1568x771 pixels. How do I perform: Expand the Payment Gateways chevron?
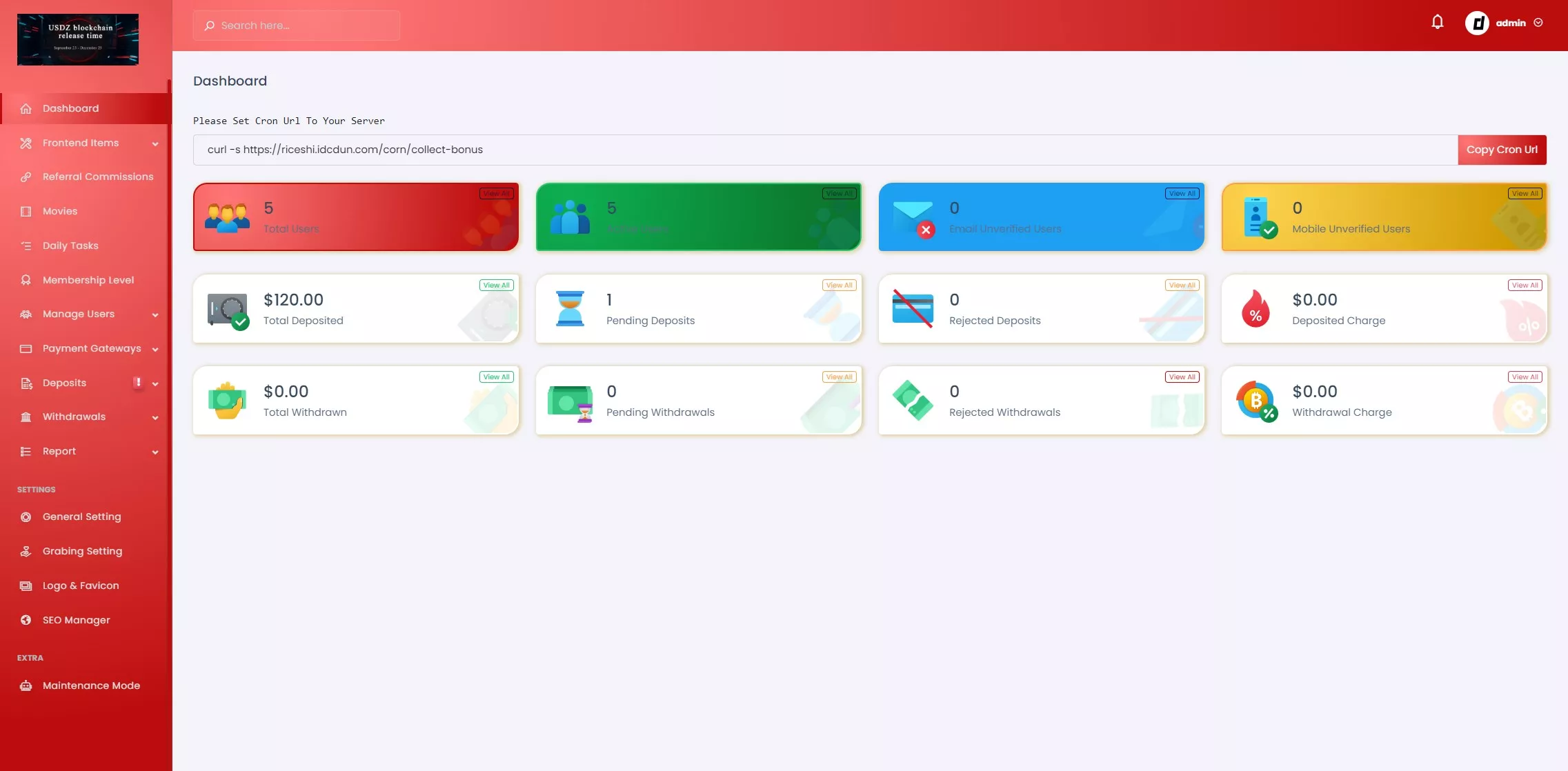tap(155, 350)
